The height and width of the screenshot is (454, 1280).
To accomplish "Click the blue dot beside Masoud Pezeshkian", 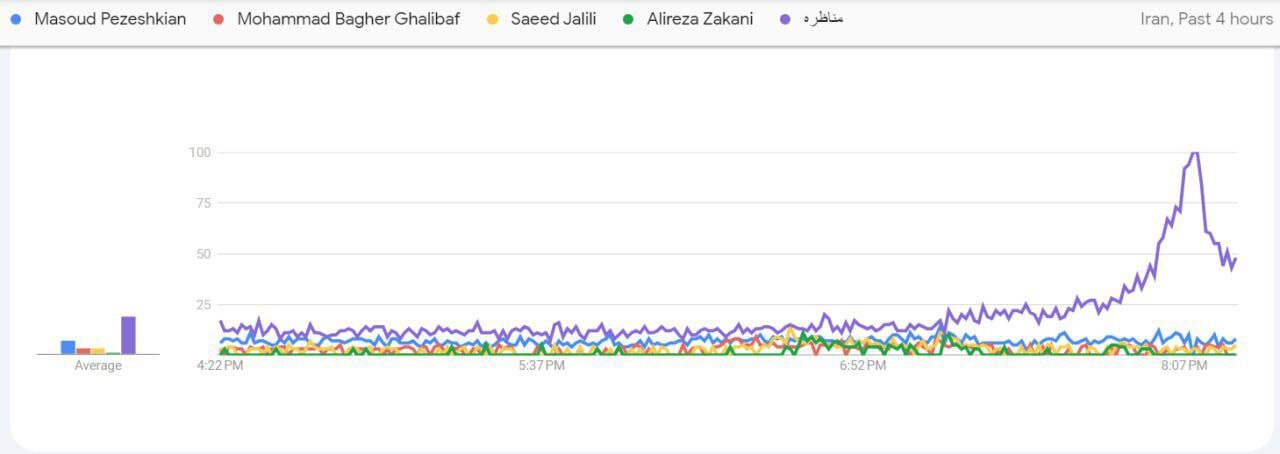I will [x=16, y=19].
